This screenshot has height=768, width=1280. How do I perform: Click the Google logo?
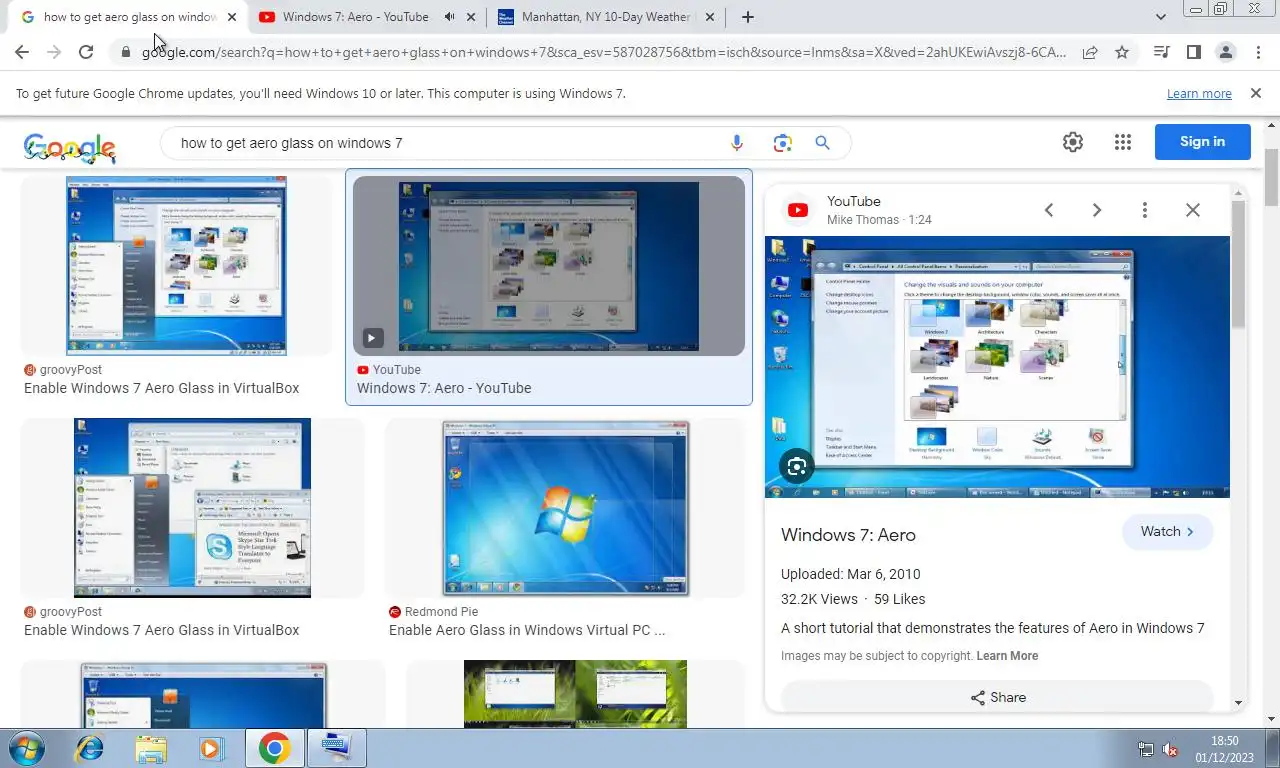[x=70, y=148]
